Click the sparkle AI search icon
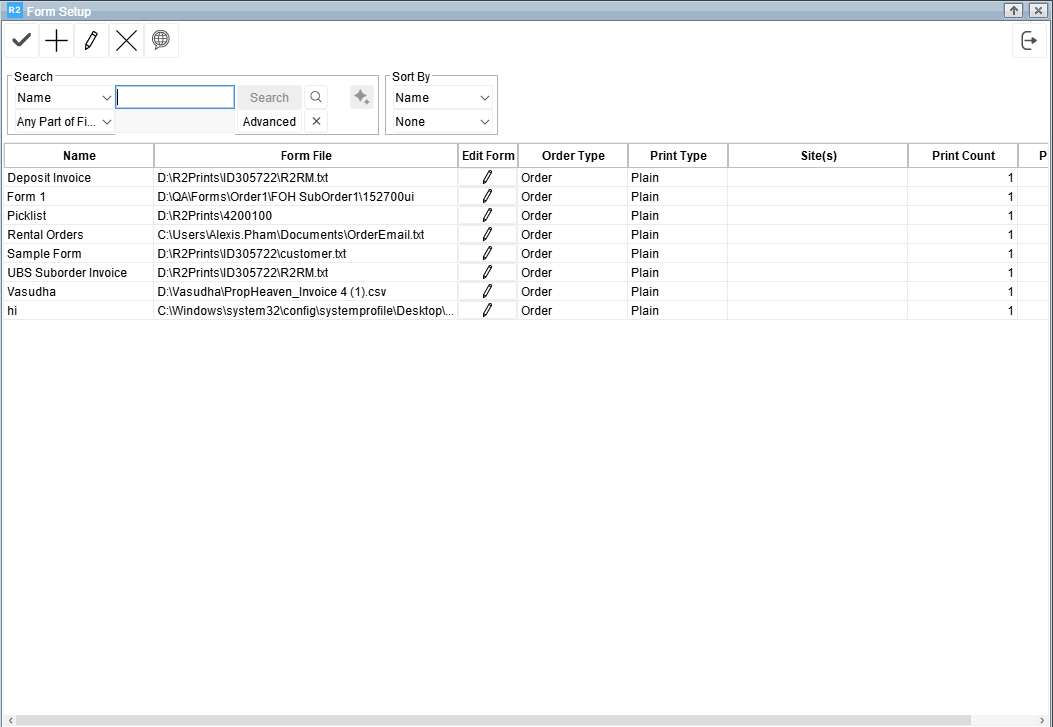The height and width of the screenshot is (727, 1053). tap(361, 97)
